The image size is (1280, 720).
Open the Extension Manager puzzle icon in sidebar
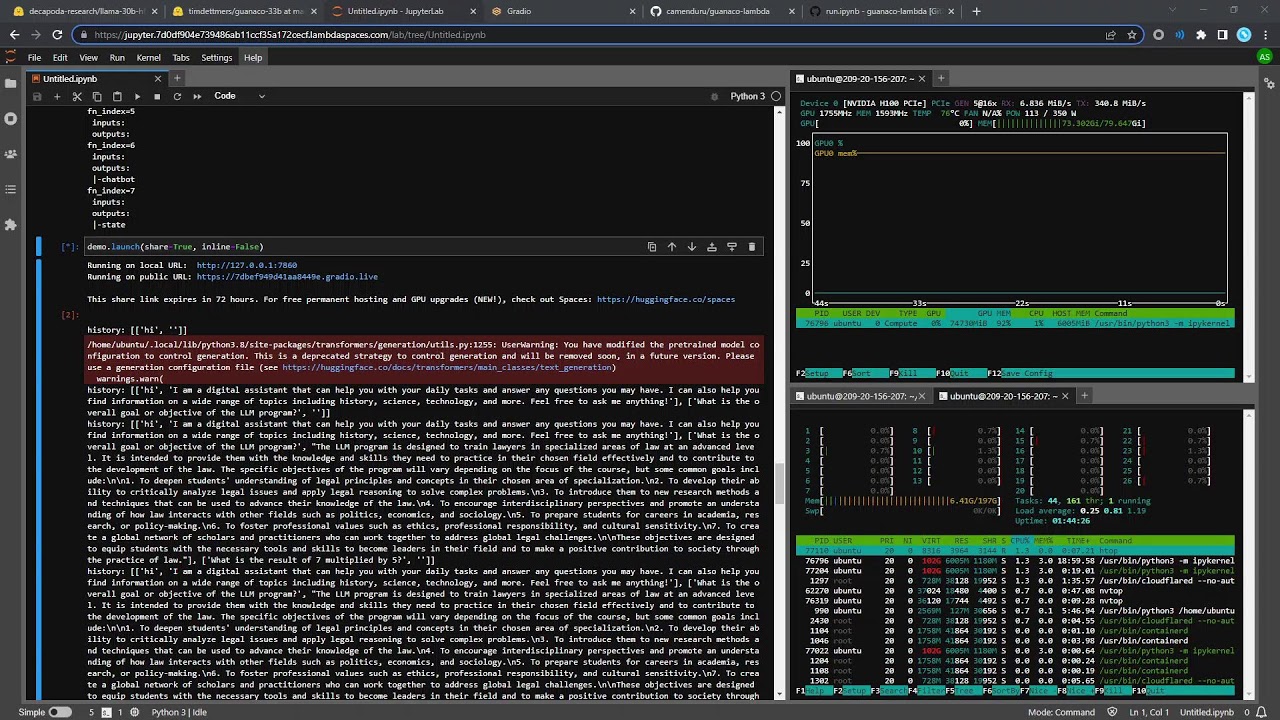[11, 225]
